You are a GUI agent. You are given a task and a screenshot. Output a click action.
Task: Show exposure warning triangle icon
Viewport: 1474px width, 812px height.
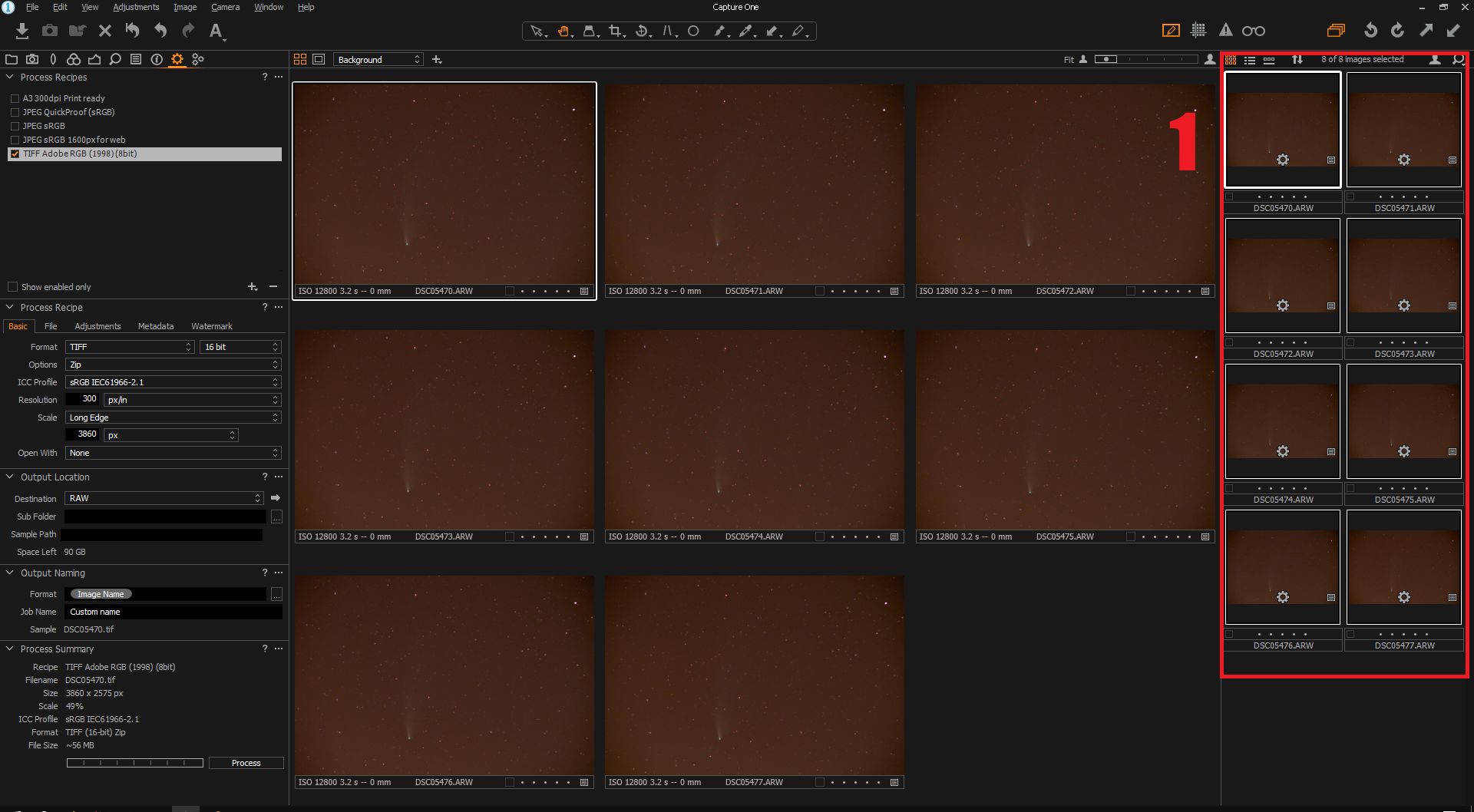click(x=1225, y=31)
